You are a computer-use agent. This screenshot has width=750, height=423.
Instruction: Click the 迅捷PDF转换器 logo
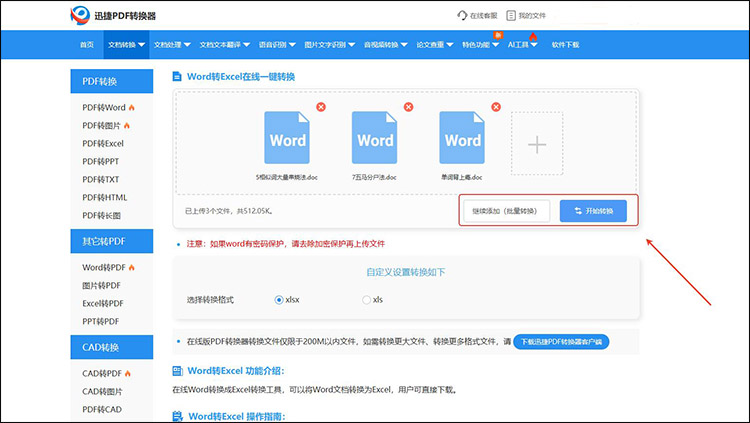click(113, 16)
